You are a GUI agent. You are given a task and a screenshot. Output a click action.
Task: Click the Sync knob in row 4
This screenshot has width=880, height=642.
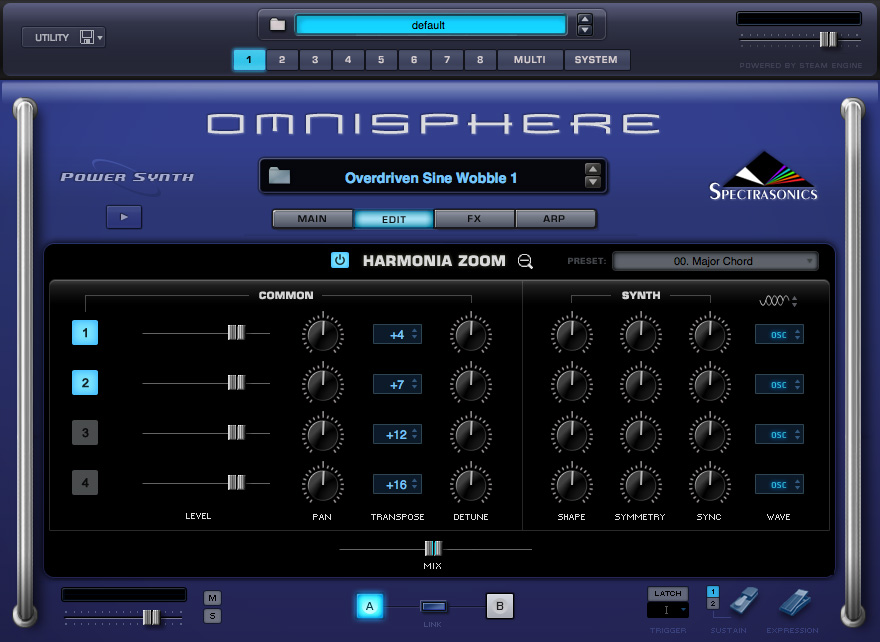(x=709, y=484)
